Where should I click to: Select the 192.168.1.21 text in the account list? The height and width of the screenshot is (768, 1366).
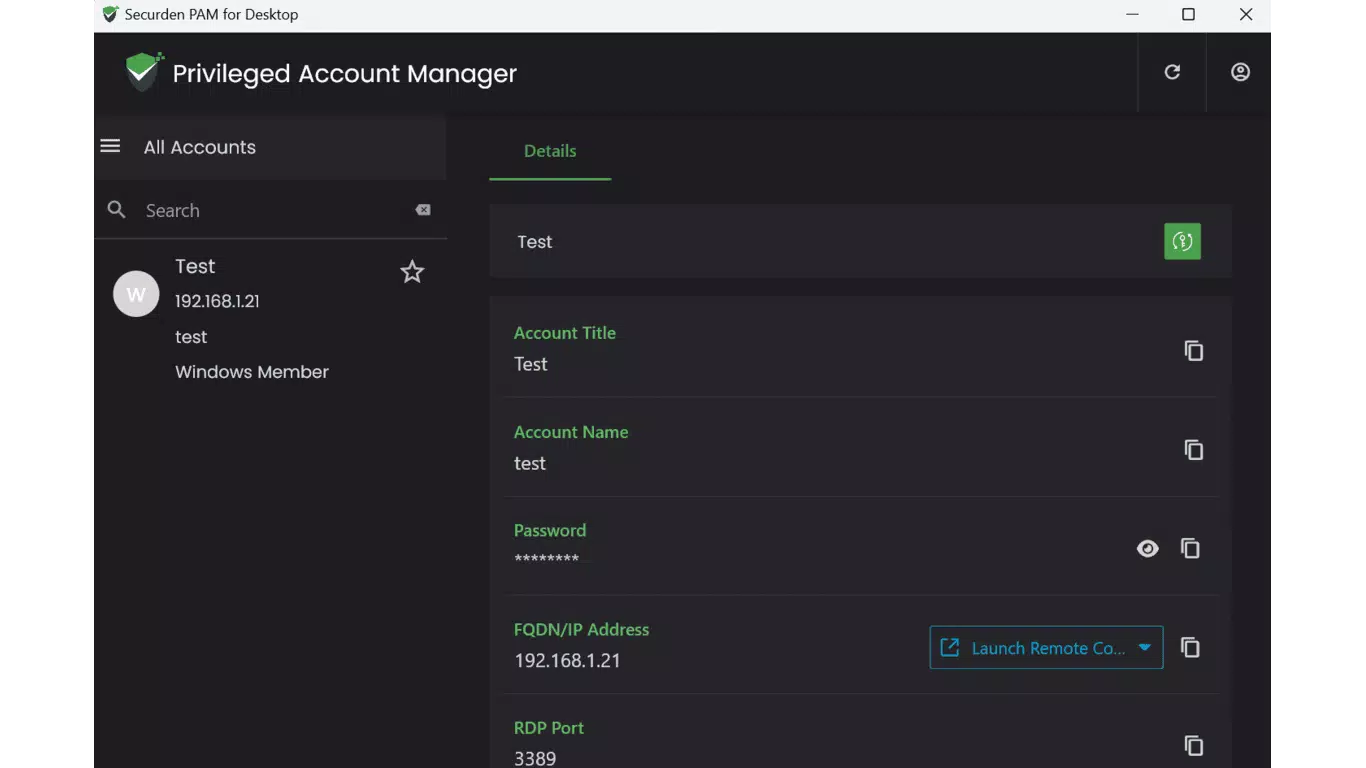tap(217, 301)
